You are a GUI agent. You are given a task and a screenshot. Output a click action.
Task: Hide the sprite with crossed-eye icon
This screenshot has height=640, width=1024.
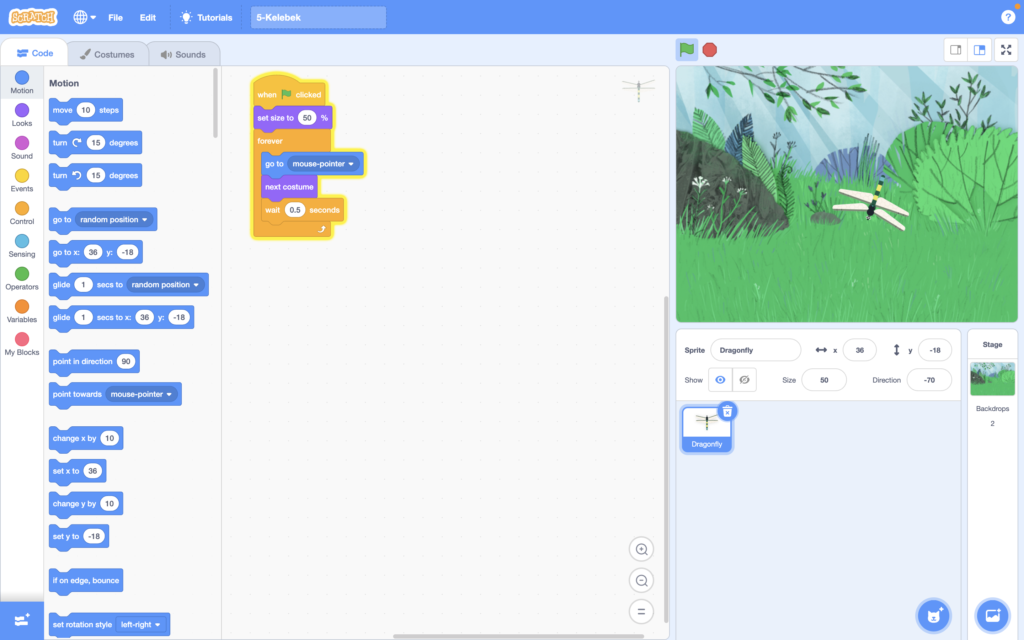point(744,380)
